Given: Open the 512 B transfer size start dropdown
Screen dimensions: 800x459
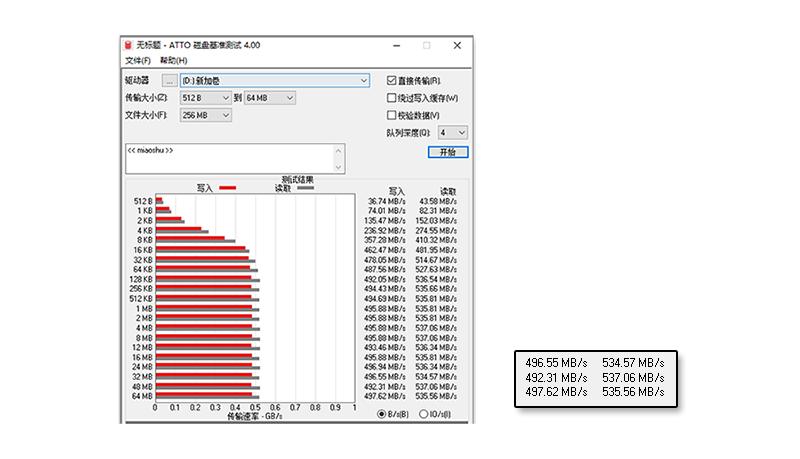Looking at the screenshot, I should (x=206, y=98).
